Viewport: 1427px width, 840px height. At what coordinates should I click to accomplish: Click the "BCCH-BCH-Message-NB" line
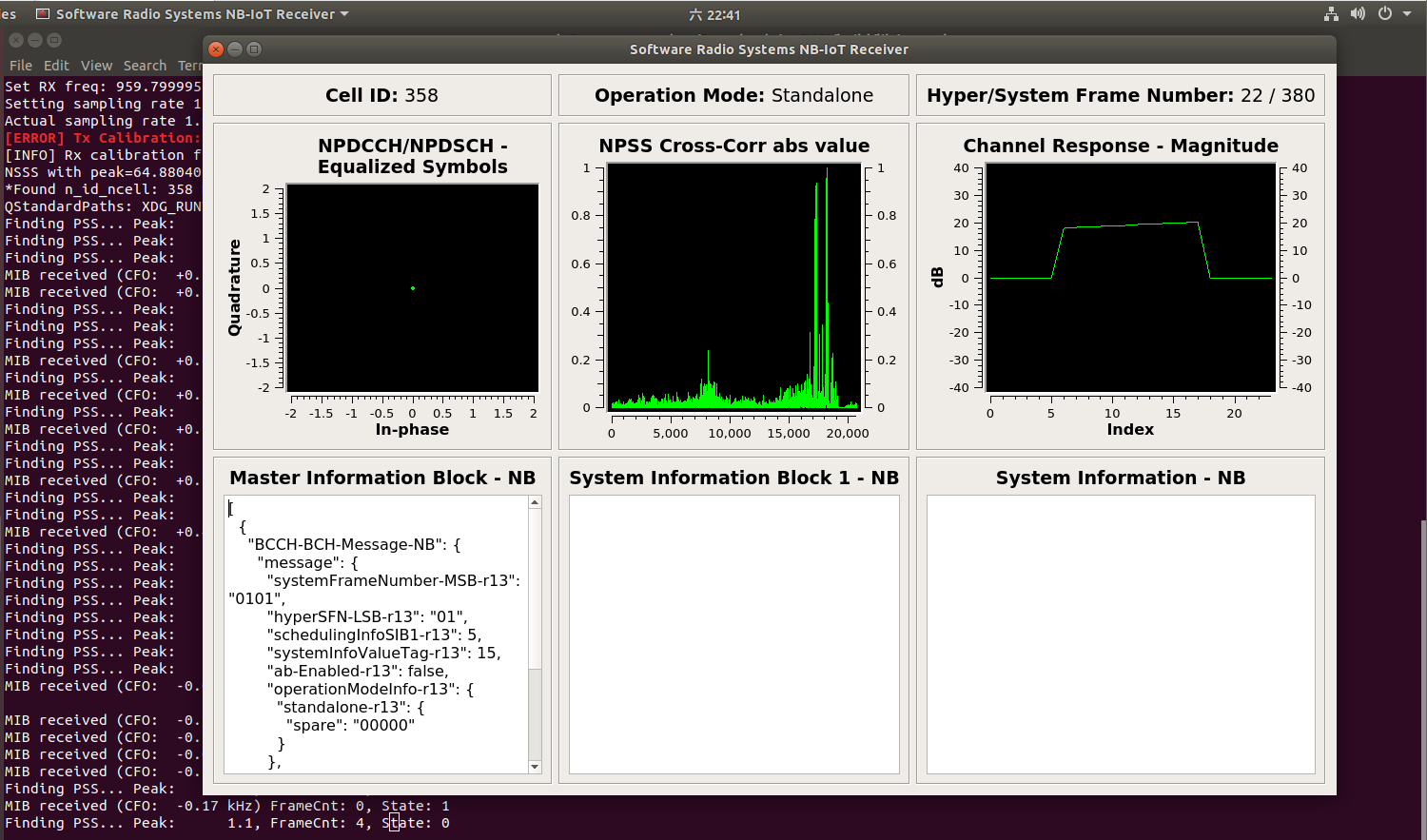[x=354, y=544]
